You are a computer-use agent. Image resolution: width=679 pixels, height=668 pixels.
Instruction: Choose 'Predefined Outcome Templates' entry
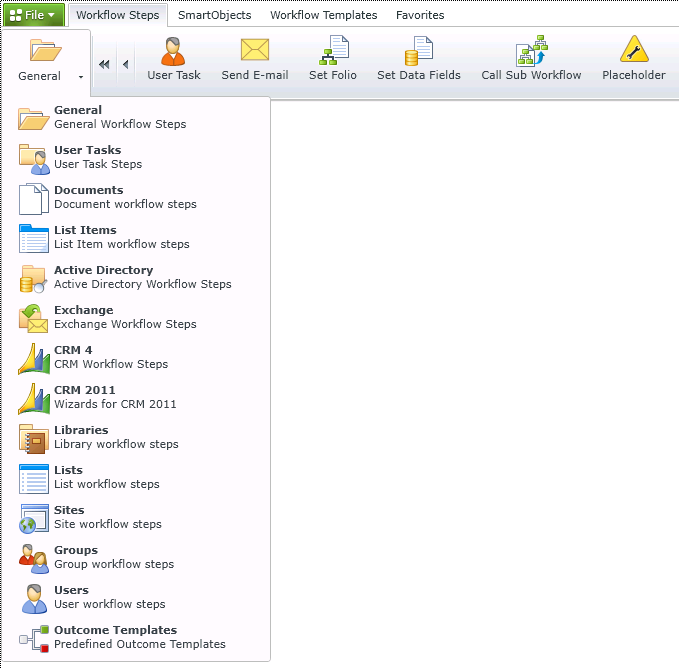[140, 644]
